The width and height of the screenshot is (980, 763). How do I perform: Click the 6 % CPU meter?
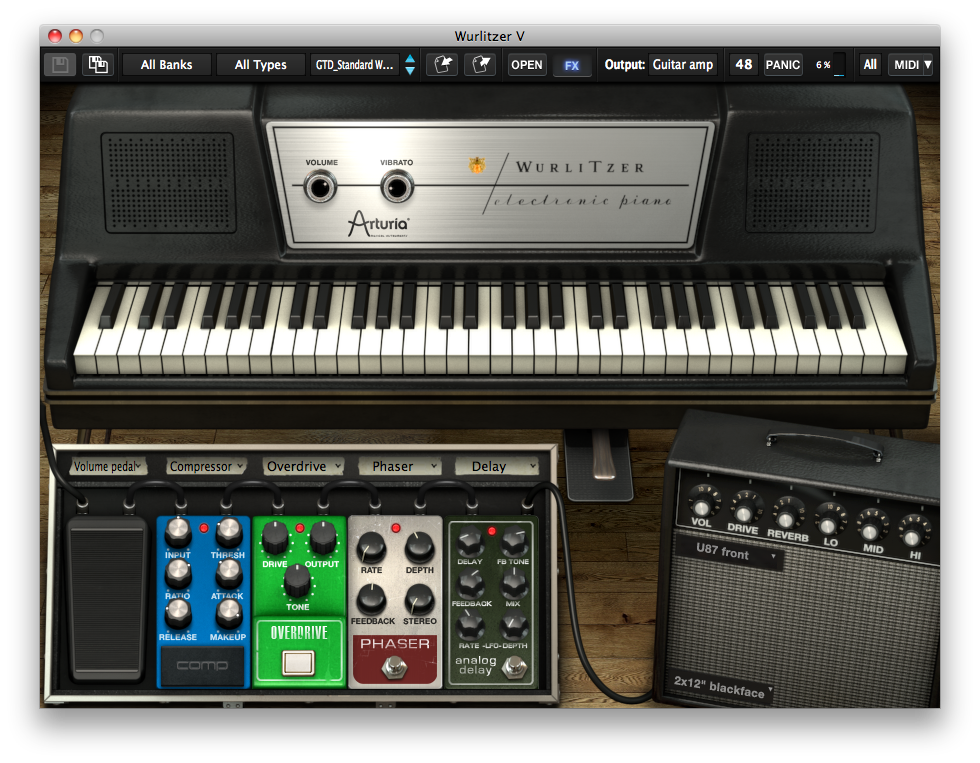pos(830,64)
